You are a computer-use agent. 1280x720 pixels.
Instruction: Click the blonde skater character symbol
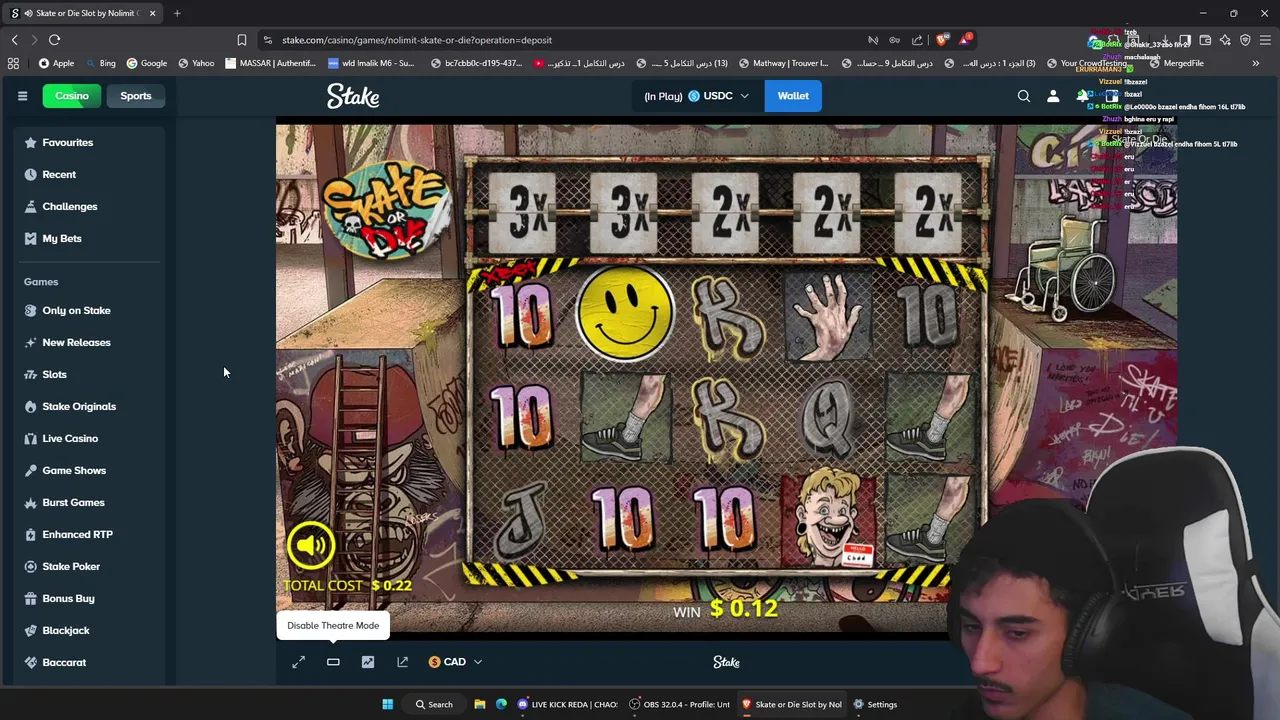point(828,518)
